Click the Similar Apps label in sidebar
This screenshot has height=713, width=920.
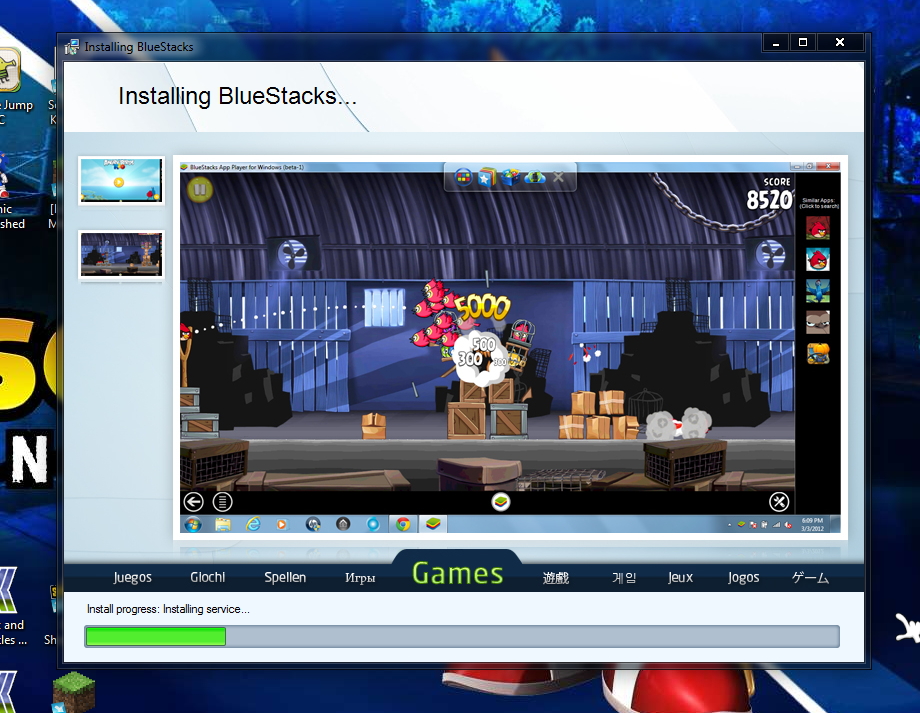(819, 203)
